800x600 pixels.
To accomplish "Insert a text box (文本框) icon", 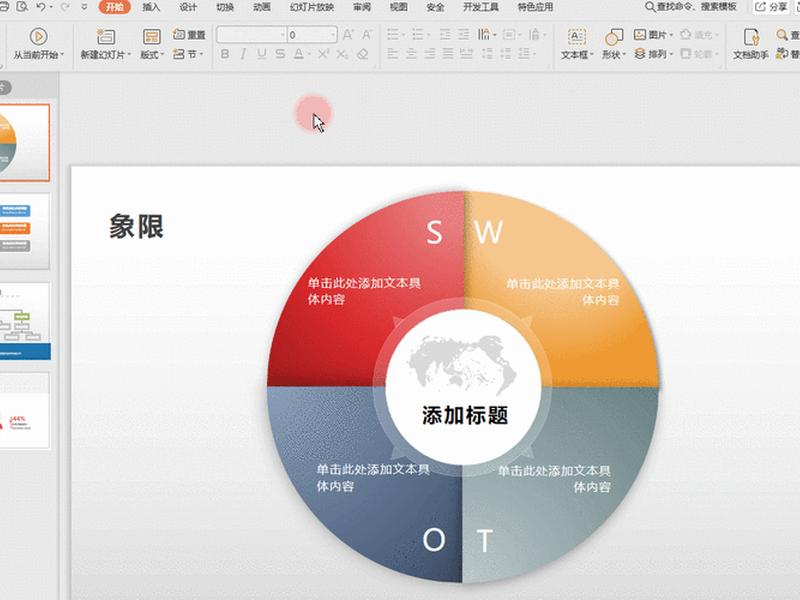I will (576, 37).
